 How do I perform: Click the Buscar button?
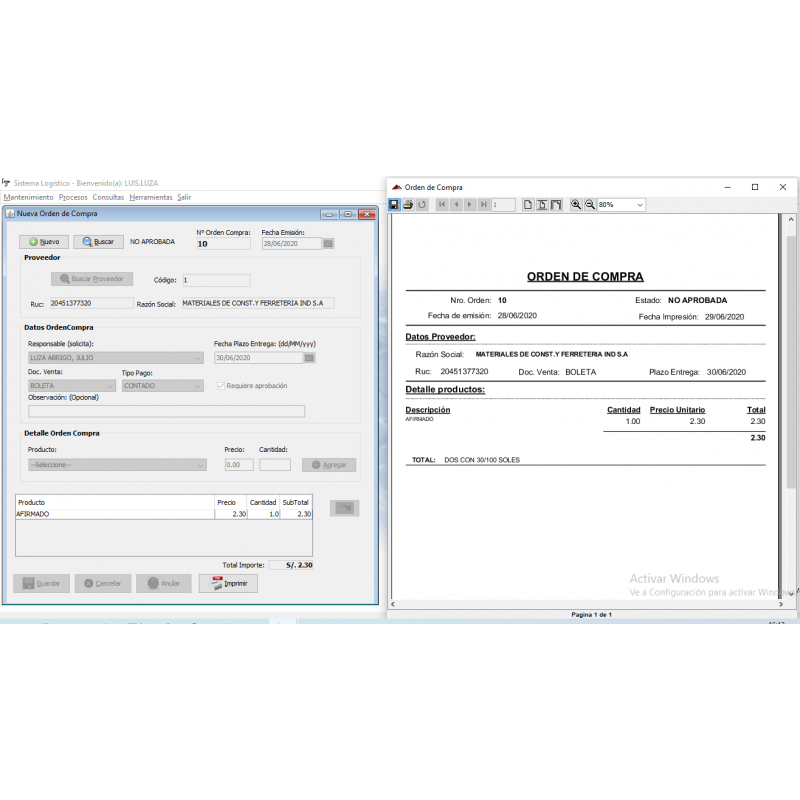[98, 242]
